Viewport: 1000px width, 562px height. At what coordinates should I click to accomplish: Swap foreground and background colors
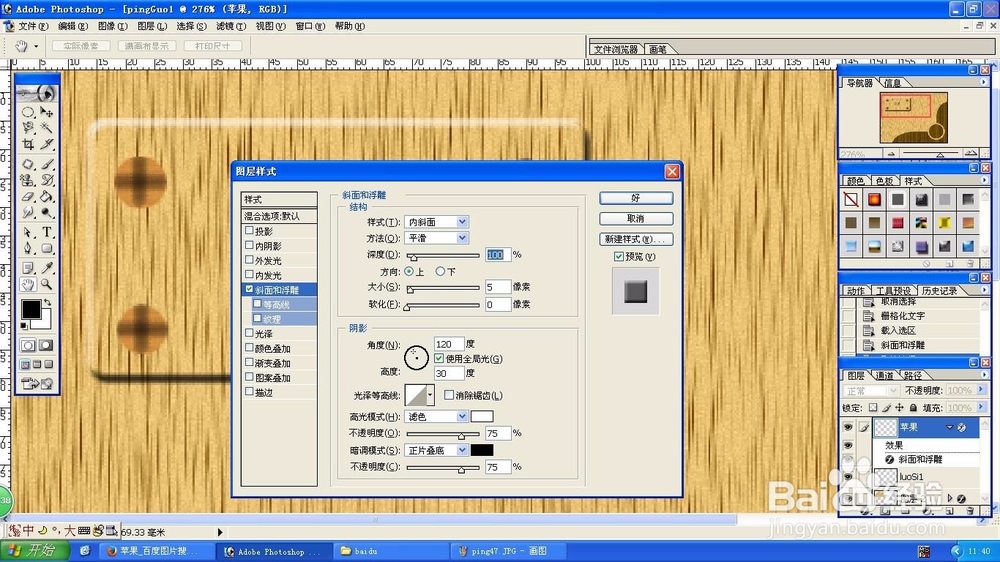coord(48,302)
